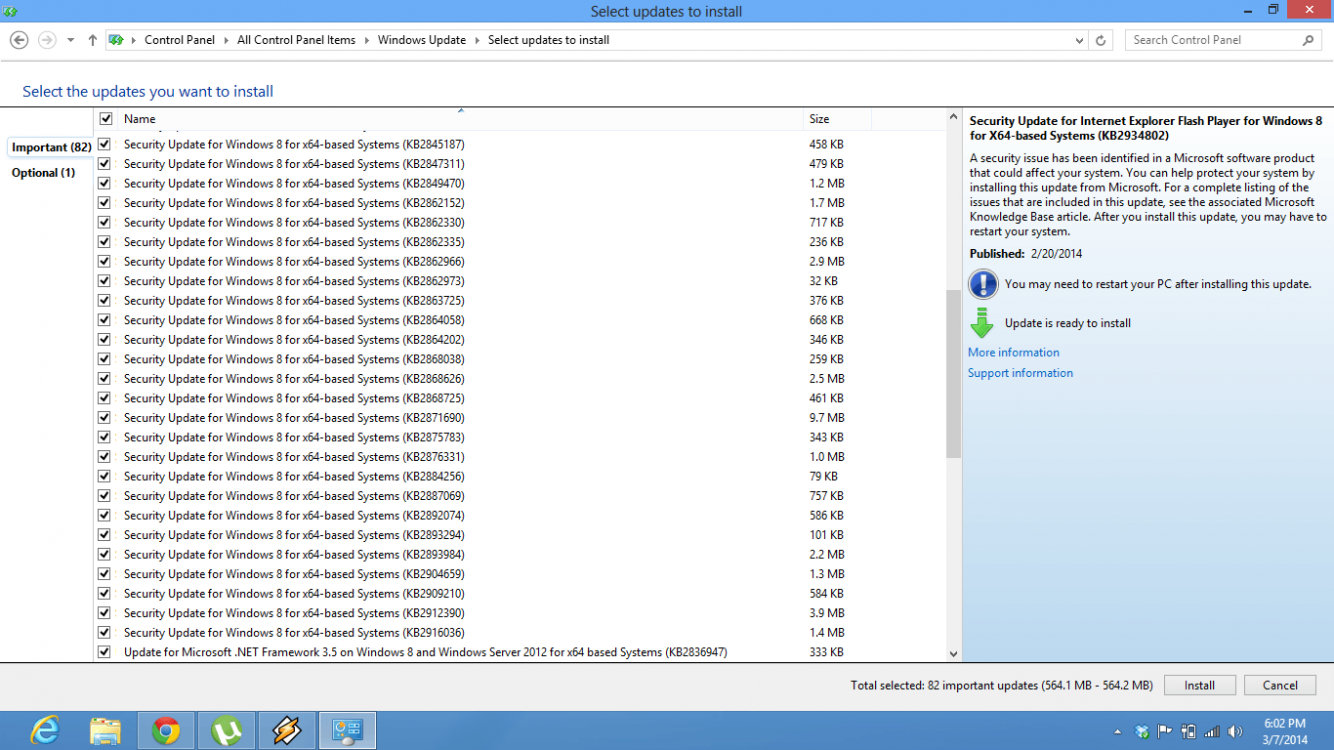The image size is (1334, 750).
Task: Open the volume speaker tray icon
Action: point(1235,732)
